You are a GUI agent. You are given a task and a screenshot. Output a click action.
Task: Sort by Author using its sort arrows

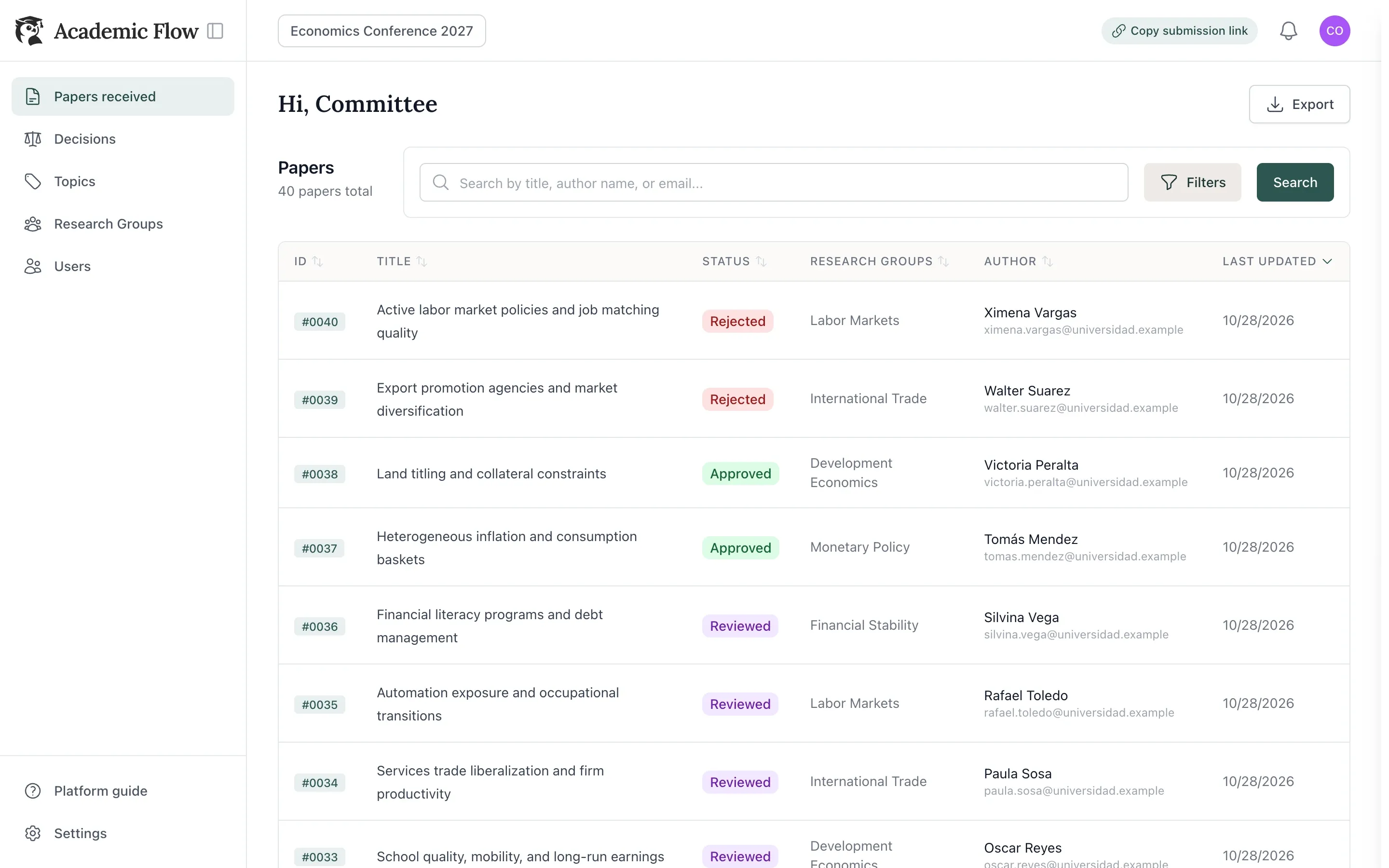tap(1047, 262)
